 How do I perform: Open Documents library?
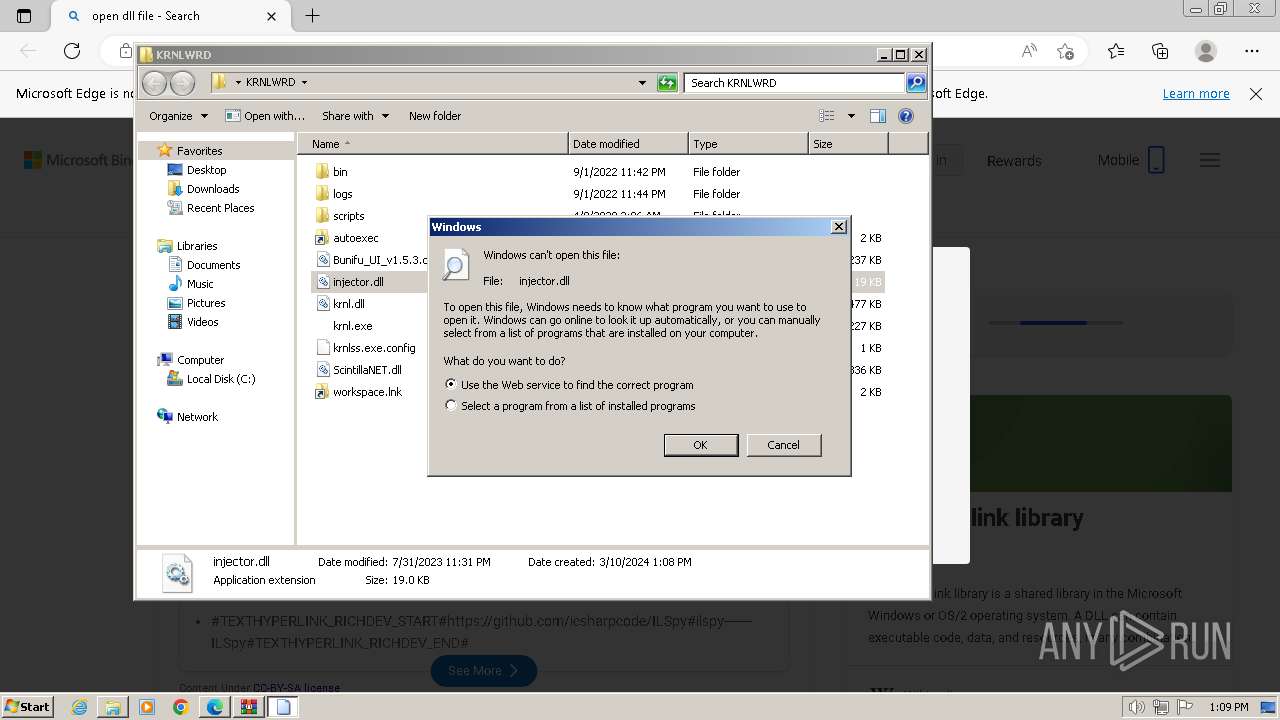(213, 265)
